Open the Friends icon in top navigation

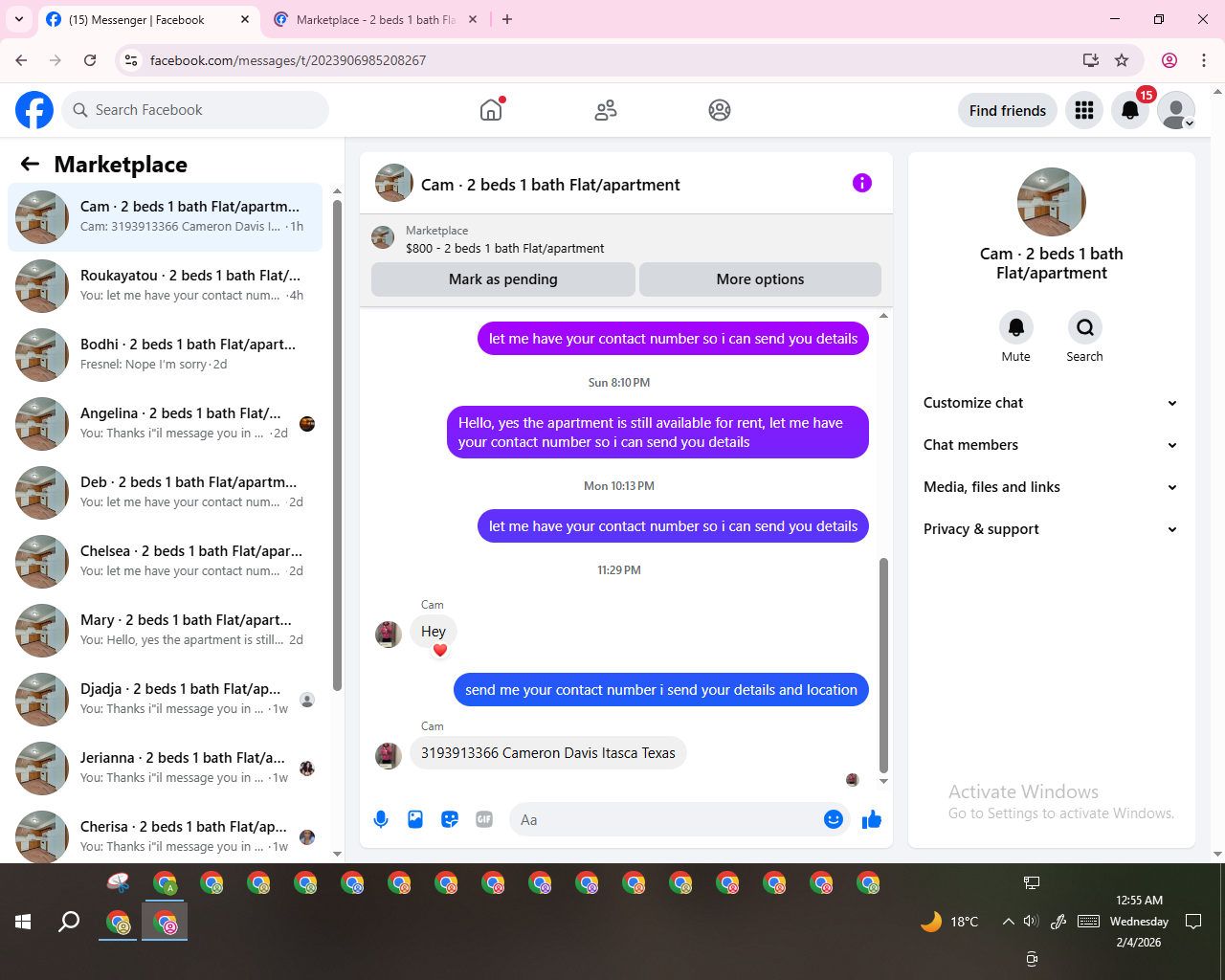point(606,110)
